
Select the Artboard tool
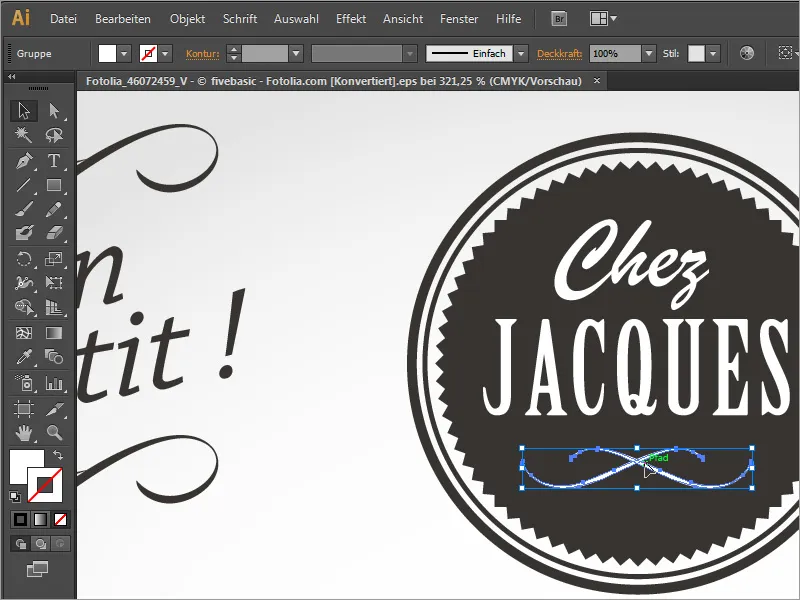[x=24, y=409]
